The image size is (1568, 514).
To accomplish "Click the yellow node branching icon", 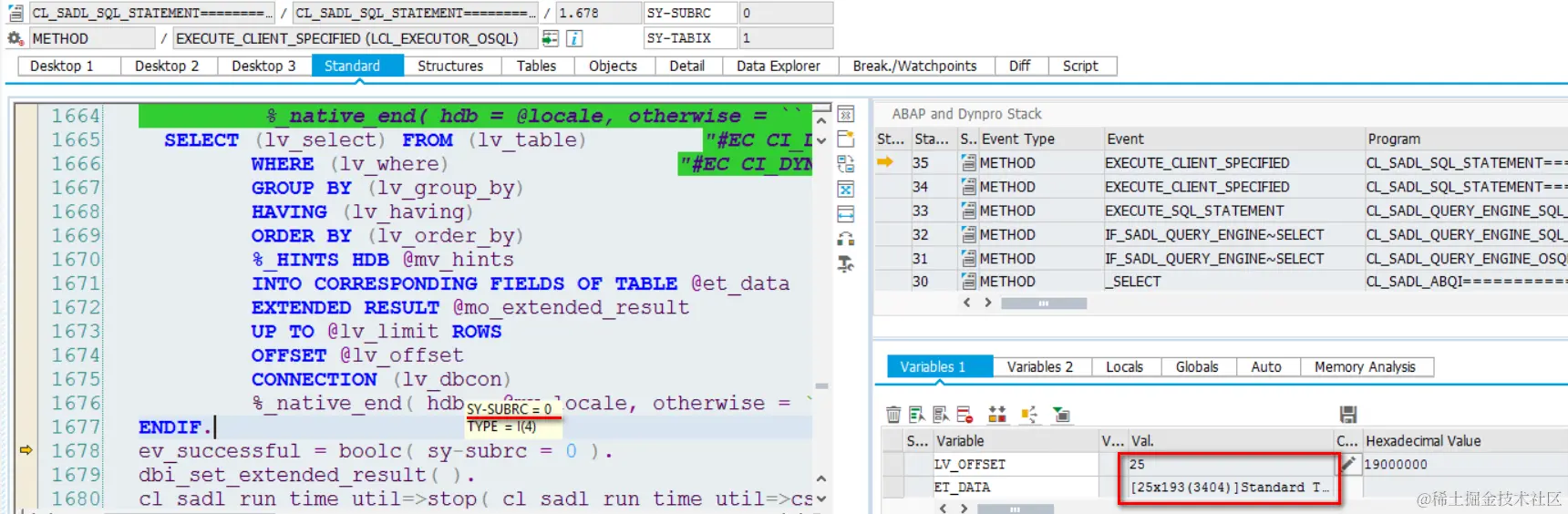I will pyautogui.click(x=1029, y=415).
